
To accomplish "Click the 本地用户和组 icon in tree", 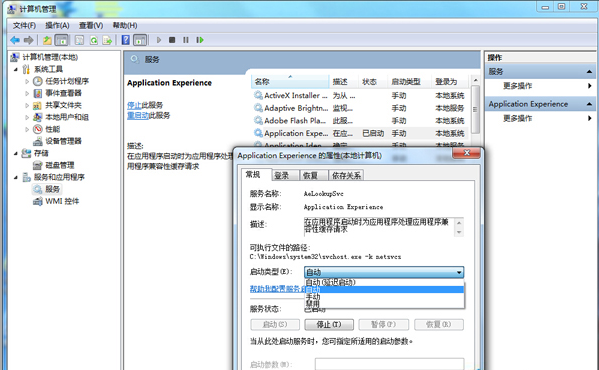I will tap(37, 117).
